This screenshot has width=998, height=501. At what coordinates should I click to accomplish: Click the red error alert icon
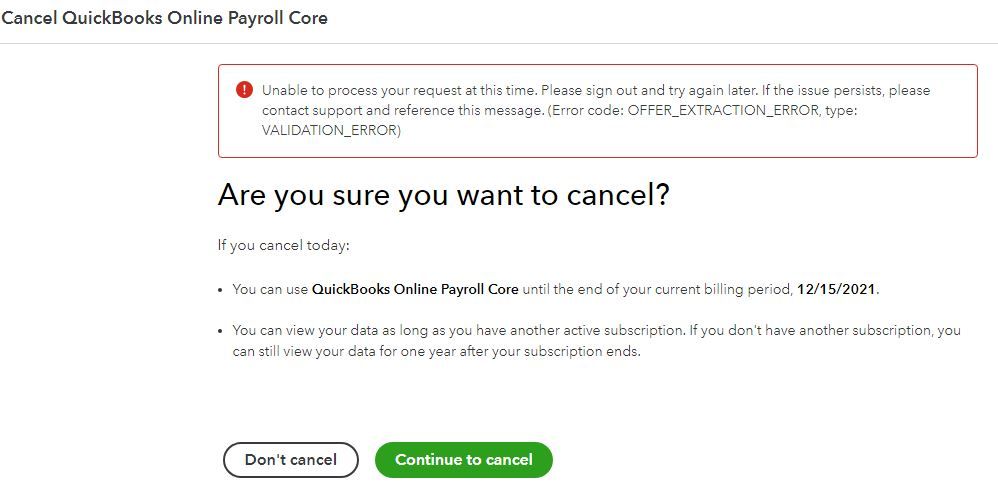pyautogui.click(x=245, y=90)
